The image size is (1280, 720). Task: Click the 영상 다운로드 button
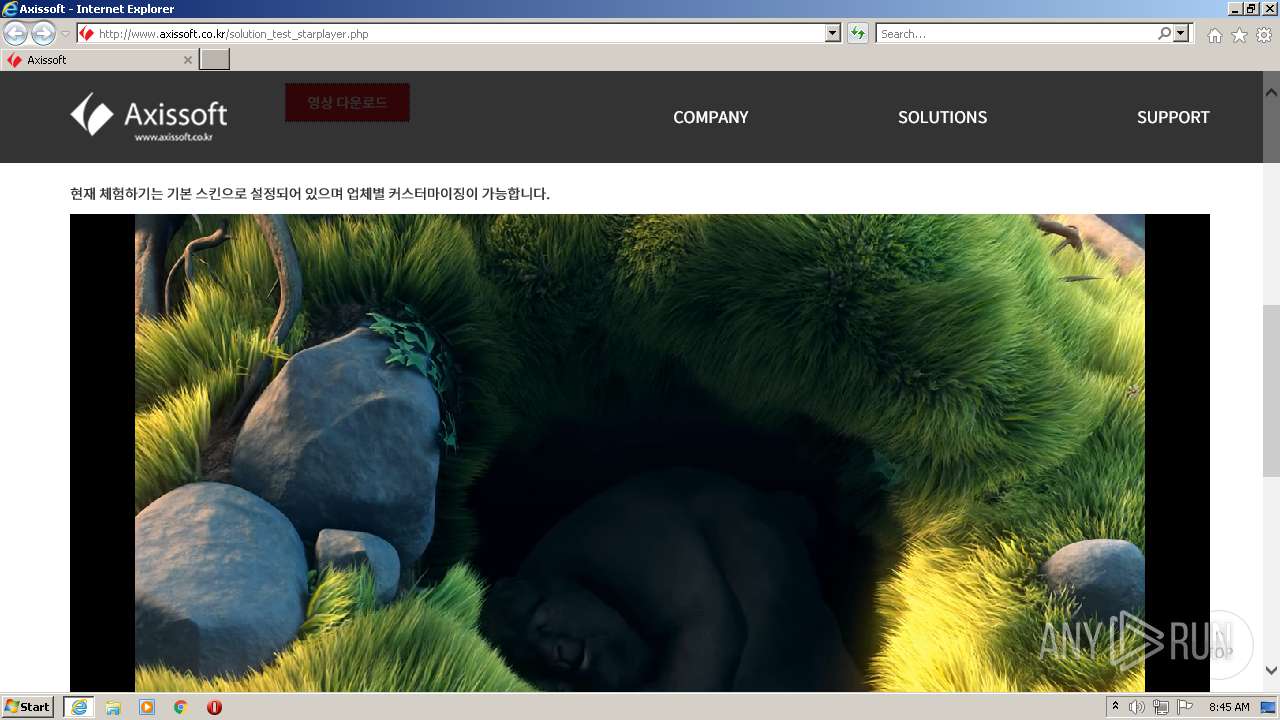[347, 102]
